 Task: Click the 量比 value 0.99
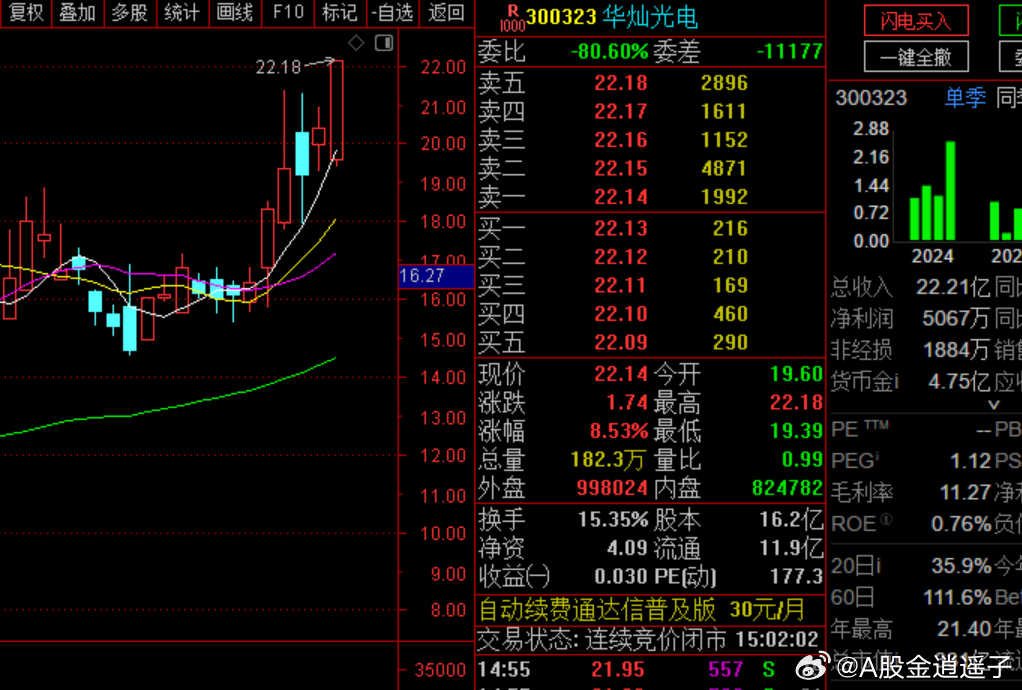click(802, 460)
